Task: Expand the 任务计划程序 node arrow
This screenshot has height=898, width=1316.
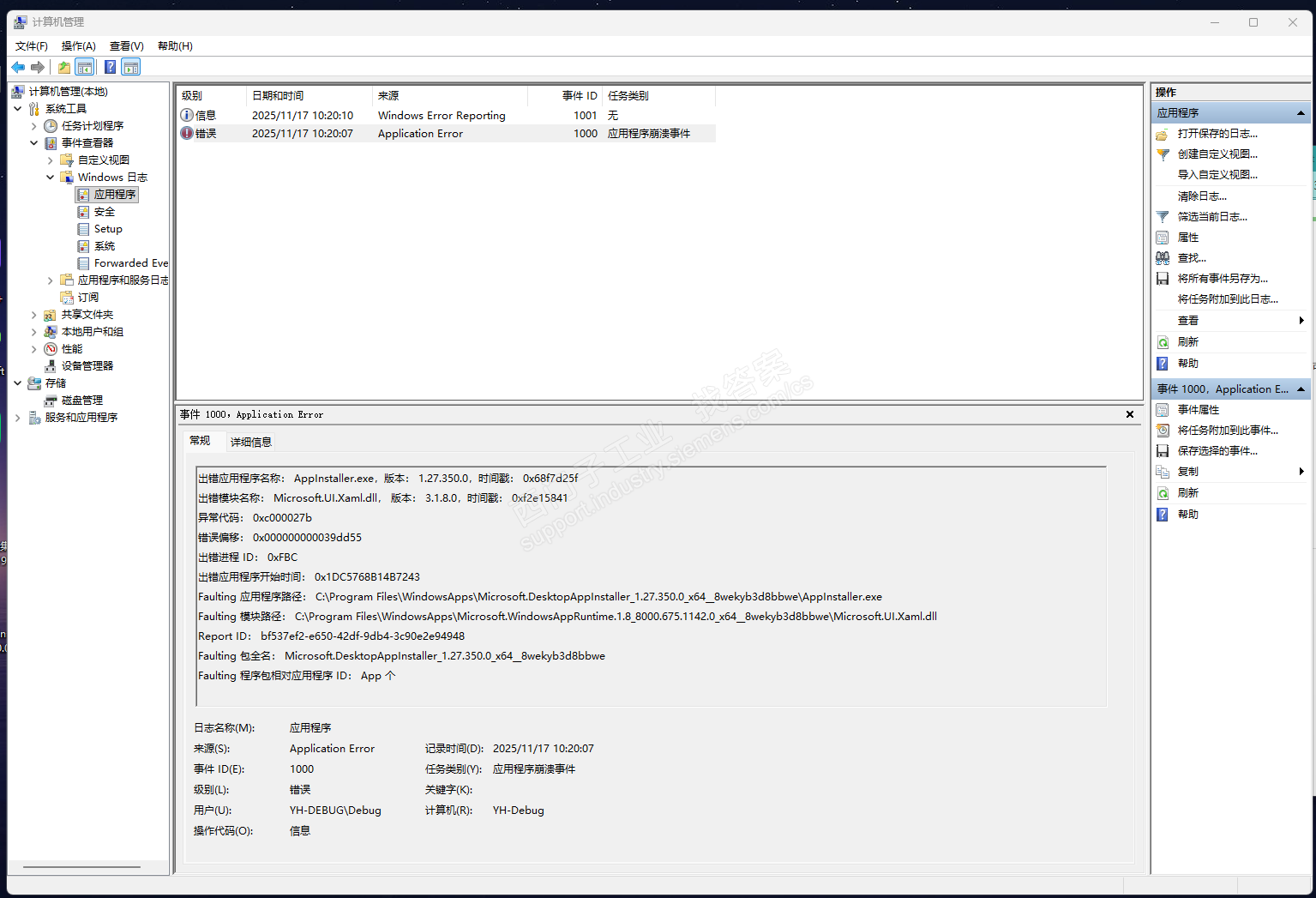Action: click(34, 126)
